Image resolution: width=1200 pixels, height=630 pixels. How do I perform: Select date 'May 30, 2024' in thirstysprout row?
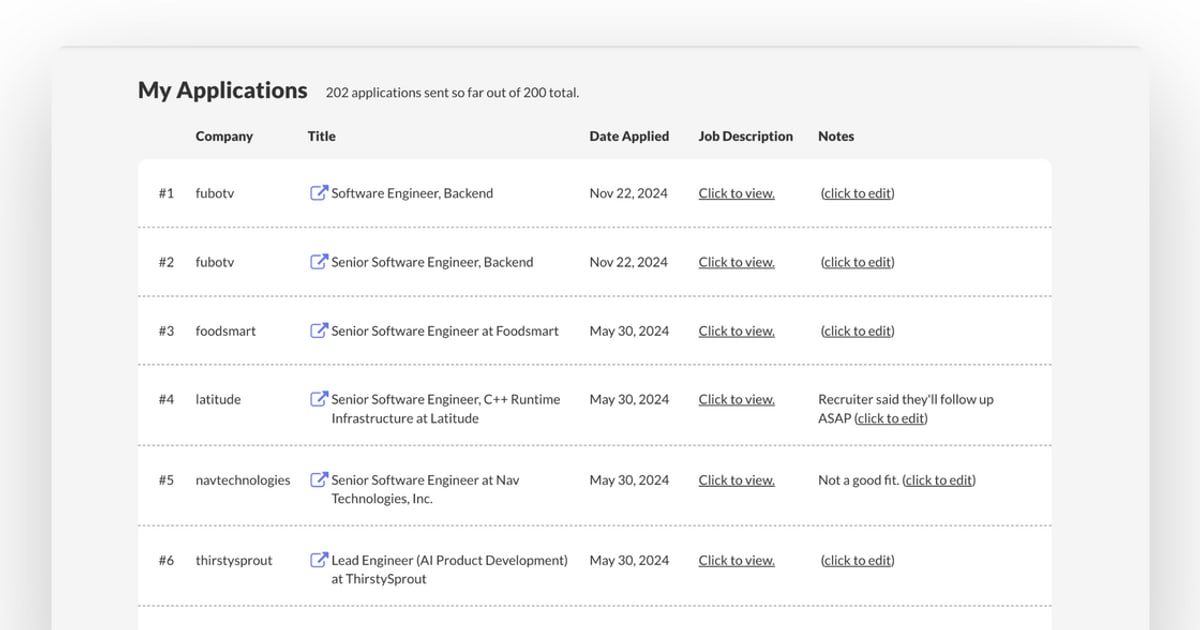click(629, 560)
